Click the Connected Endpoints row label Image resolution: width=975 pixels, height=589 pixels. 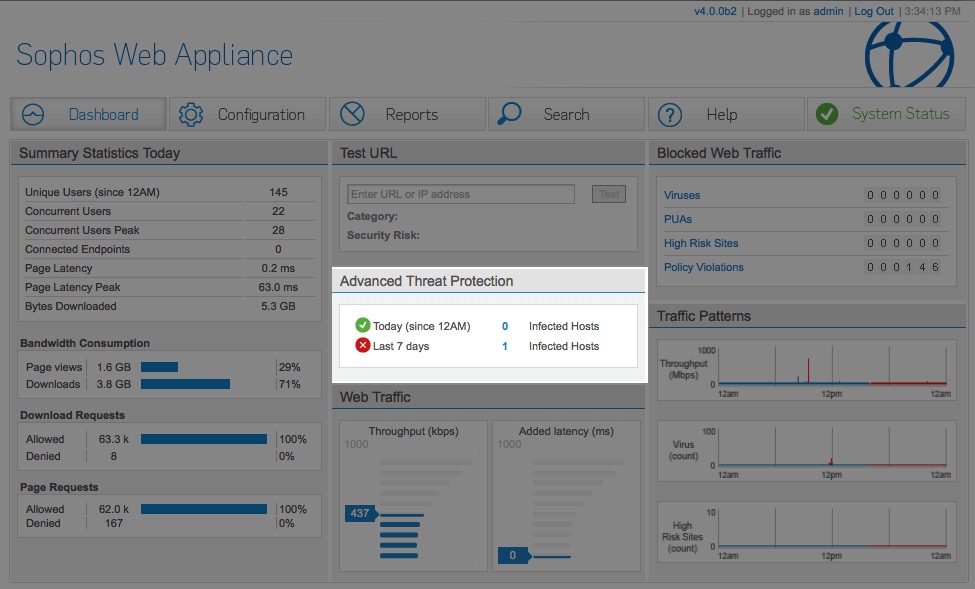point(77,249)
